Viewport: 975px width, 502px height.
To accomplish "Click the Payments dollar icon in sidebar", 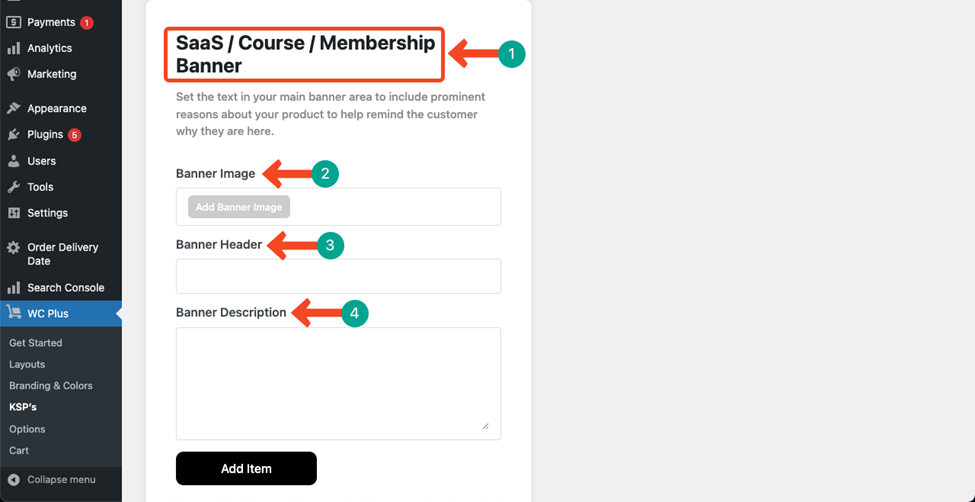I will pyautogui.click(x=14, y=22).
